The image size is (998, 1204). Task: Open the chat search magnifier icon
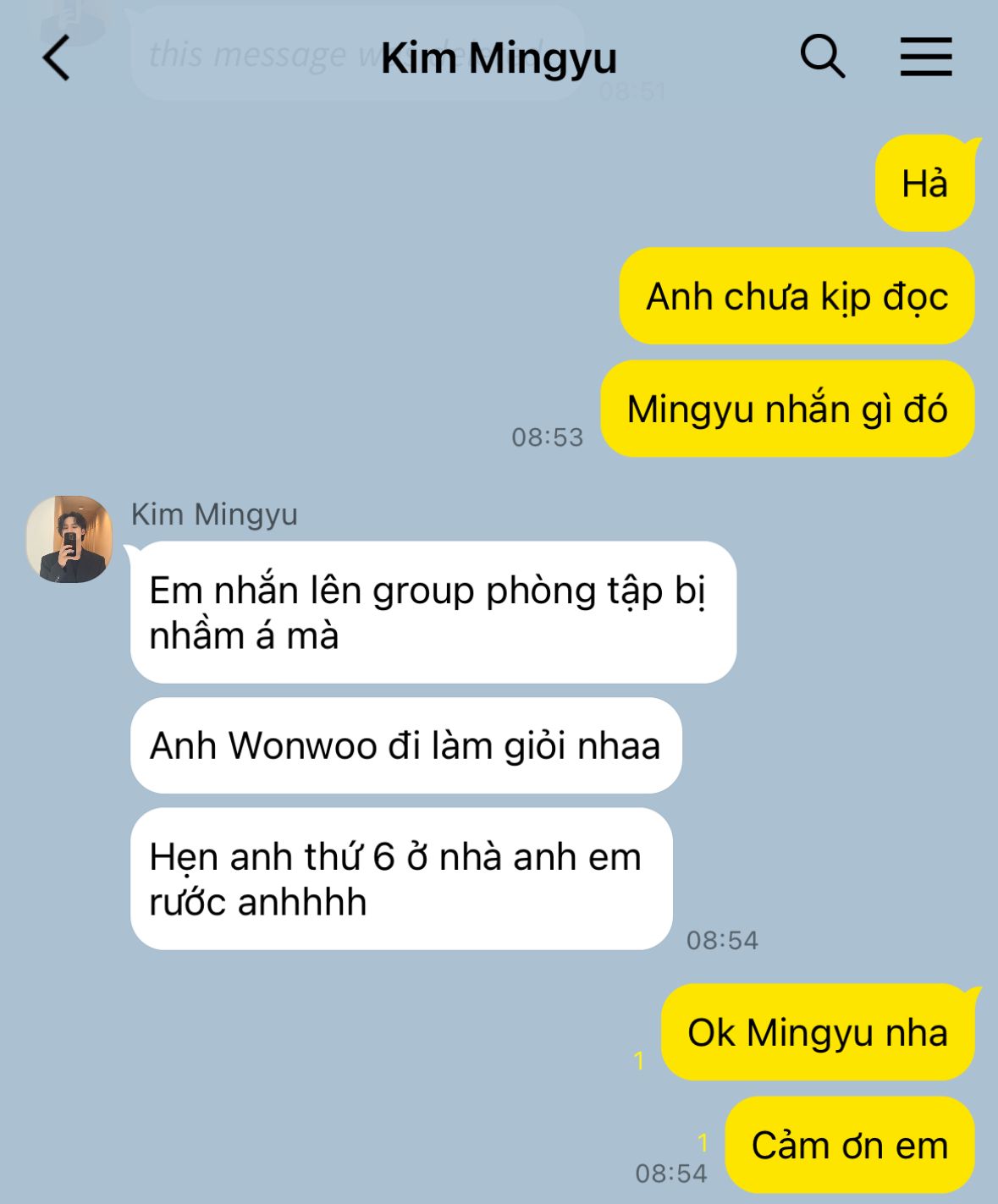[x=822, y=57]
